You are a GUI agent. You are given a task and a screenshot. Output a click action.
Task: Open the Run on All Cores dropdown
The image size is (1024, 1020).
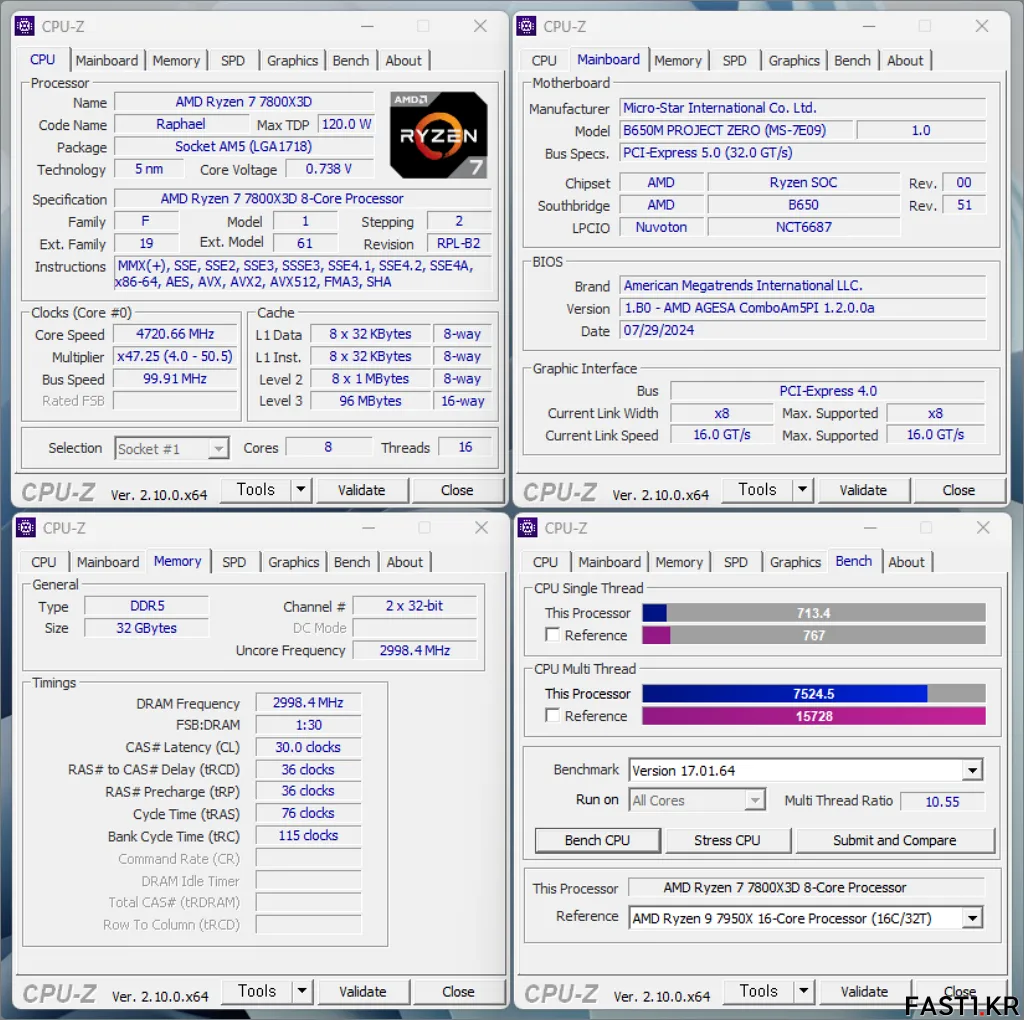tap(756, 800)
